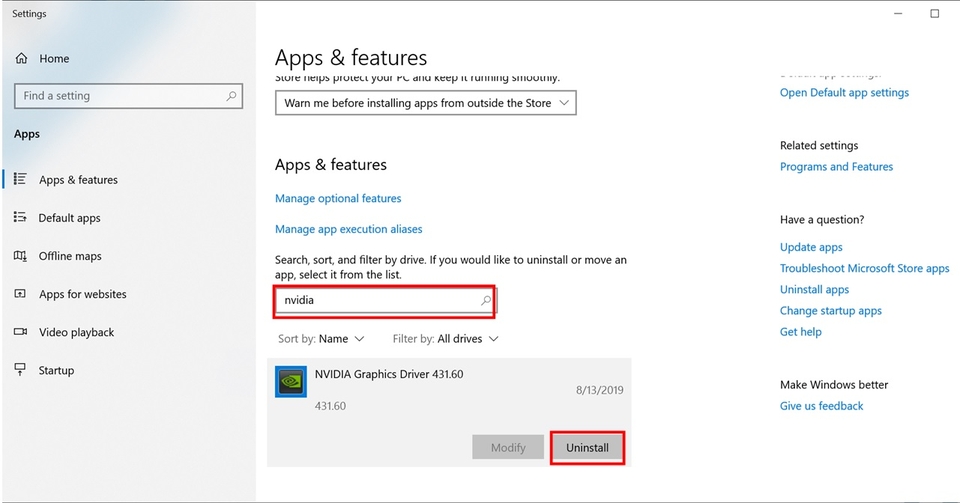
Task: Click the version text 431.60
Action: [x=330, y=406]
